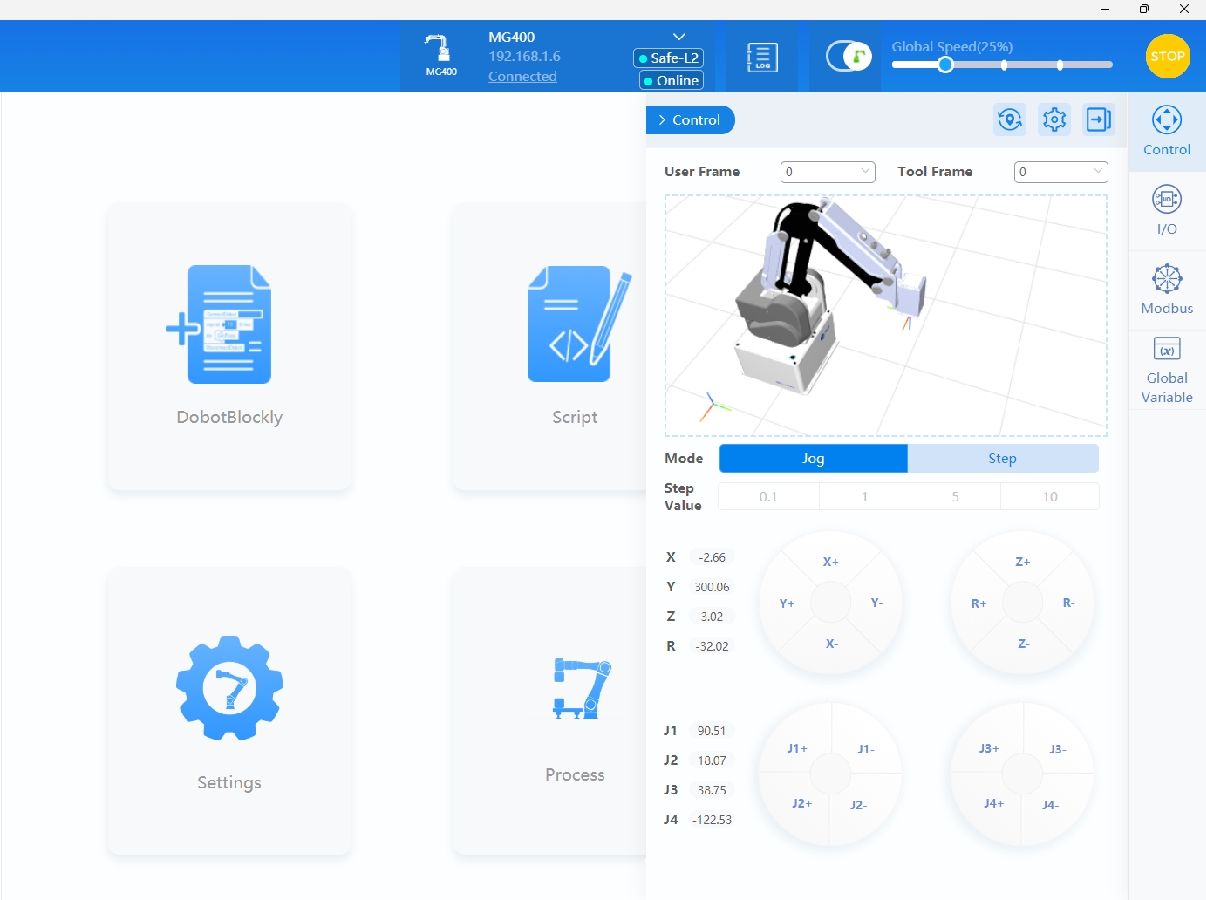Click the dock panel exit icon
The width and height of the screenshot is (1206, 900).
point(1098,120)
